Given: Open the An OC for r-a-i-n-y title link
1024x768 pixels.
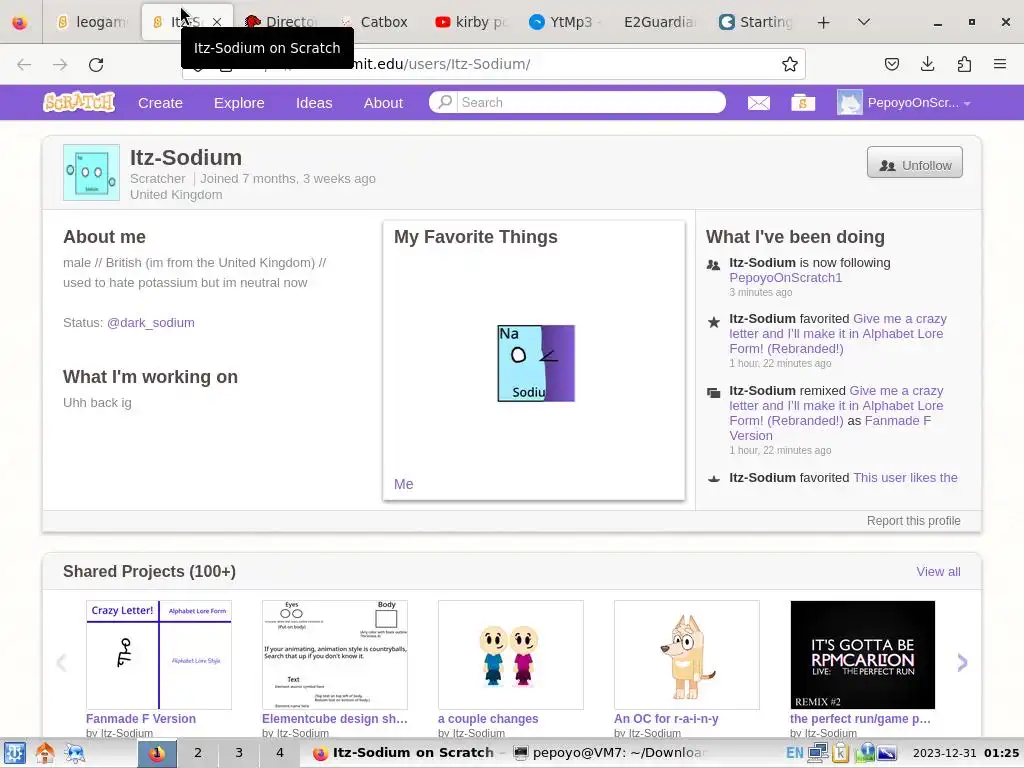Looking at the screenshot, I should point(666,718).
